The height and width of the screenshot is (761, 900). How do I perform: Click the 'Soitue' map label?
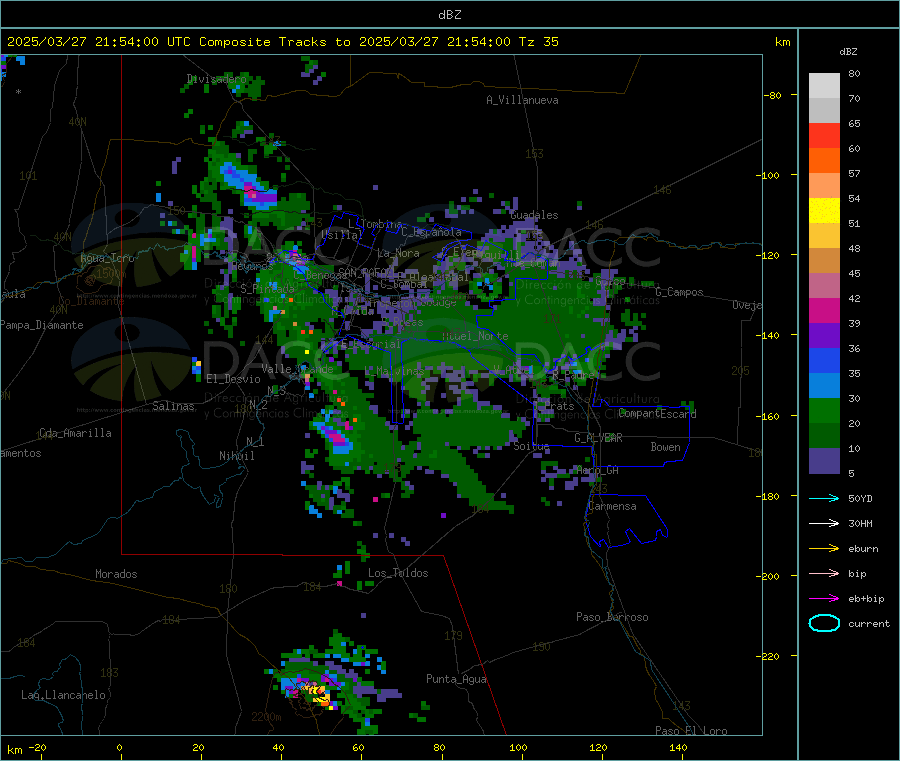click(531, 446)
